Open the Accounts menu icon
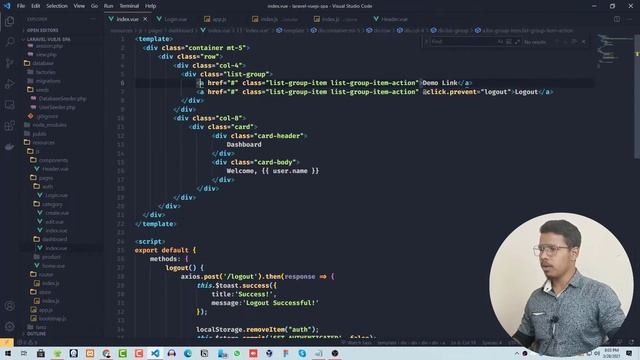640x360 pixels. coord(9,306)
